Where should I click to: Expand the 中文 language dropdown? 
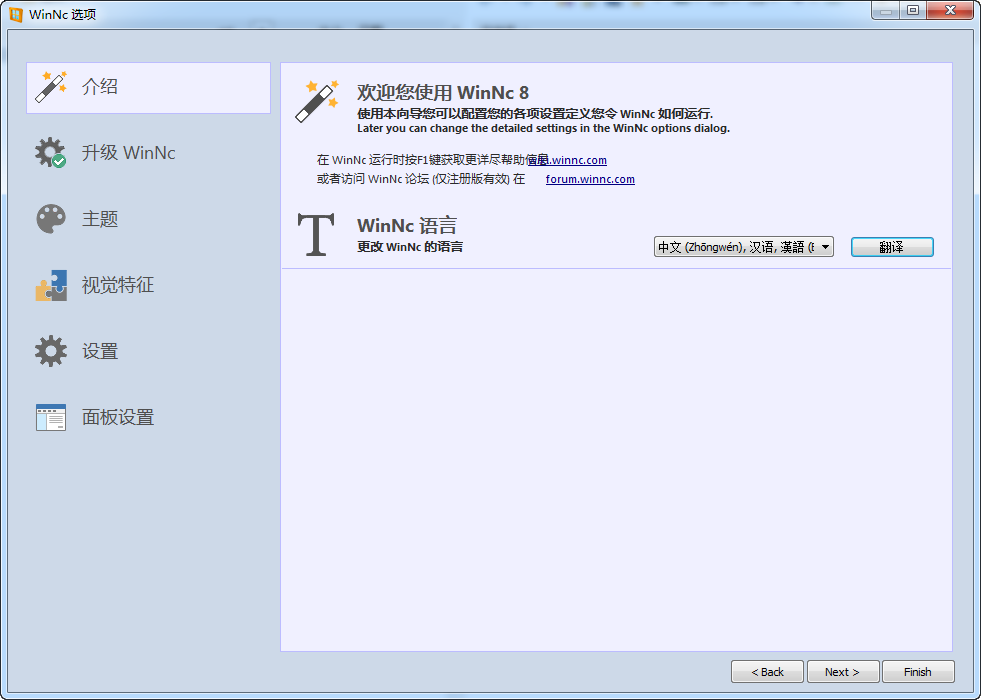click(743, 247)
